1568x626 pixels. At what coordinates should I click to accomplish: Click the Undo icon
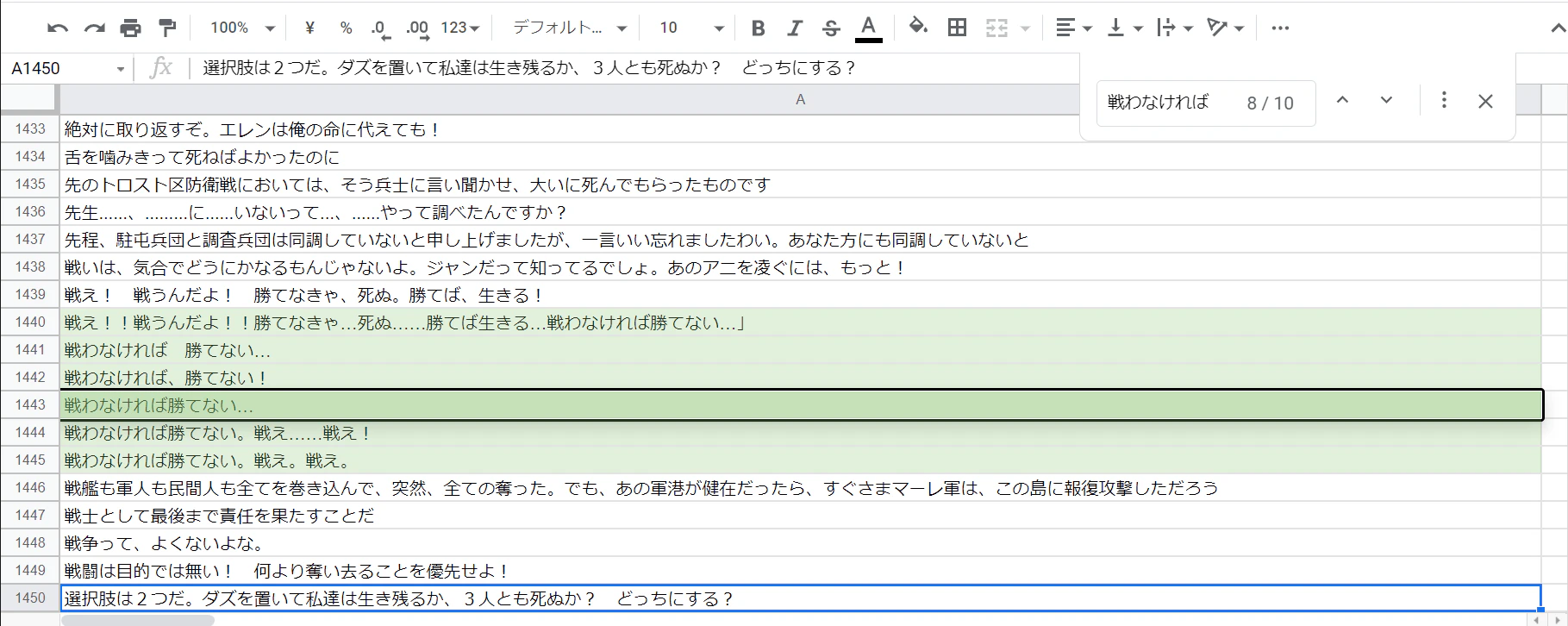coord(58,28)
